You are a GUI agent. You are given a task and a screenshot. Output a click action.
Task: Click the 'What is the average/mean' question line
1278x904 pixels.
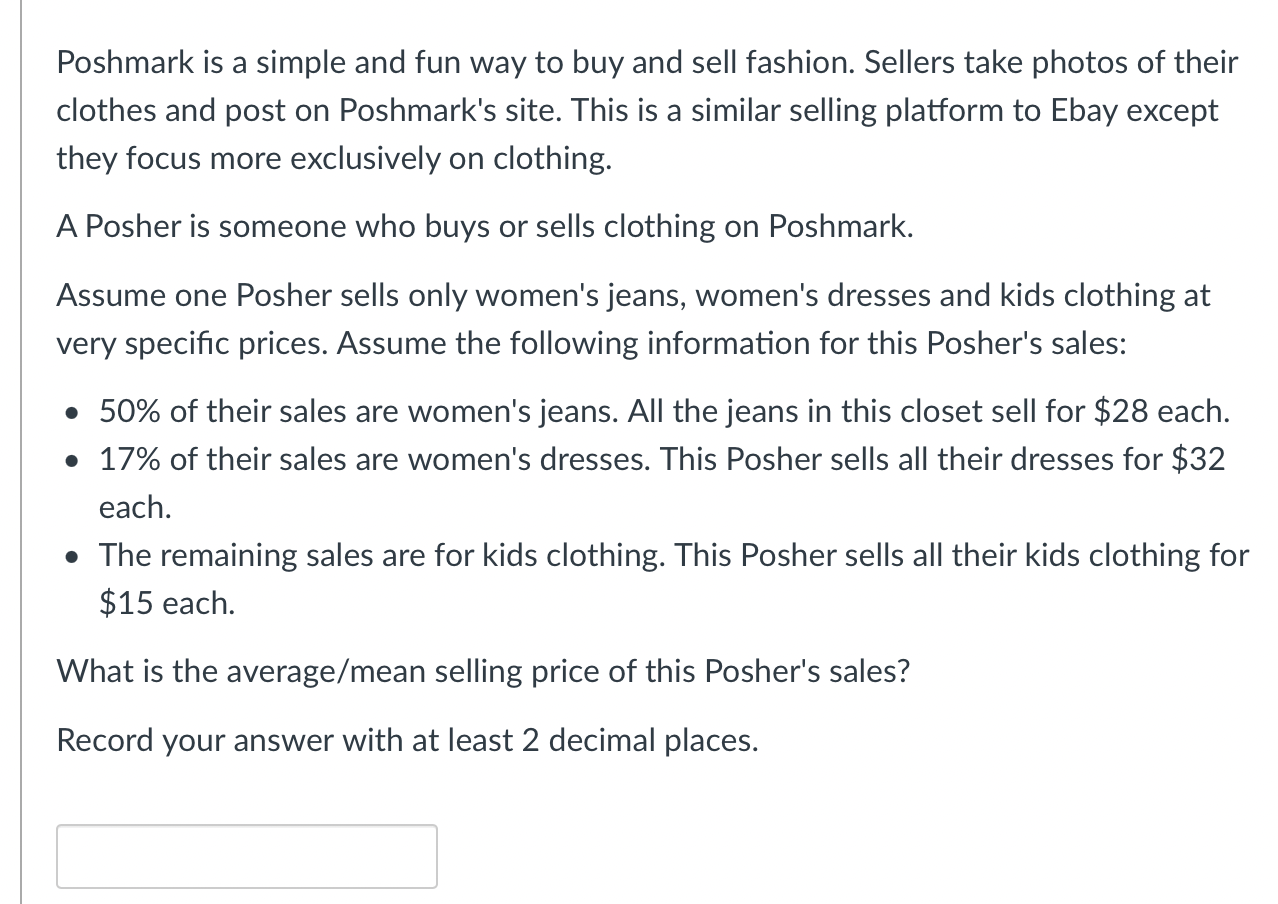coord(483,671)
